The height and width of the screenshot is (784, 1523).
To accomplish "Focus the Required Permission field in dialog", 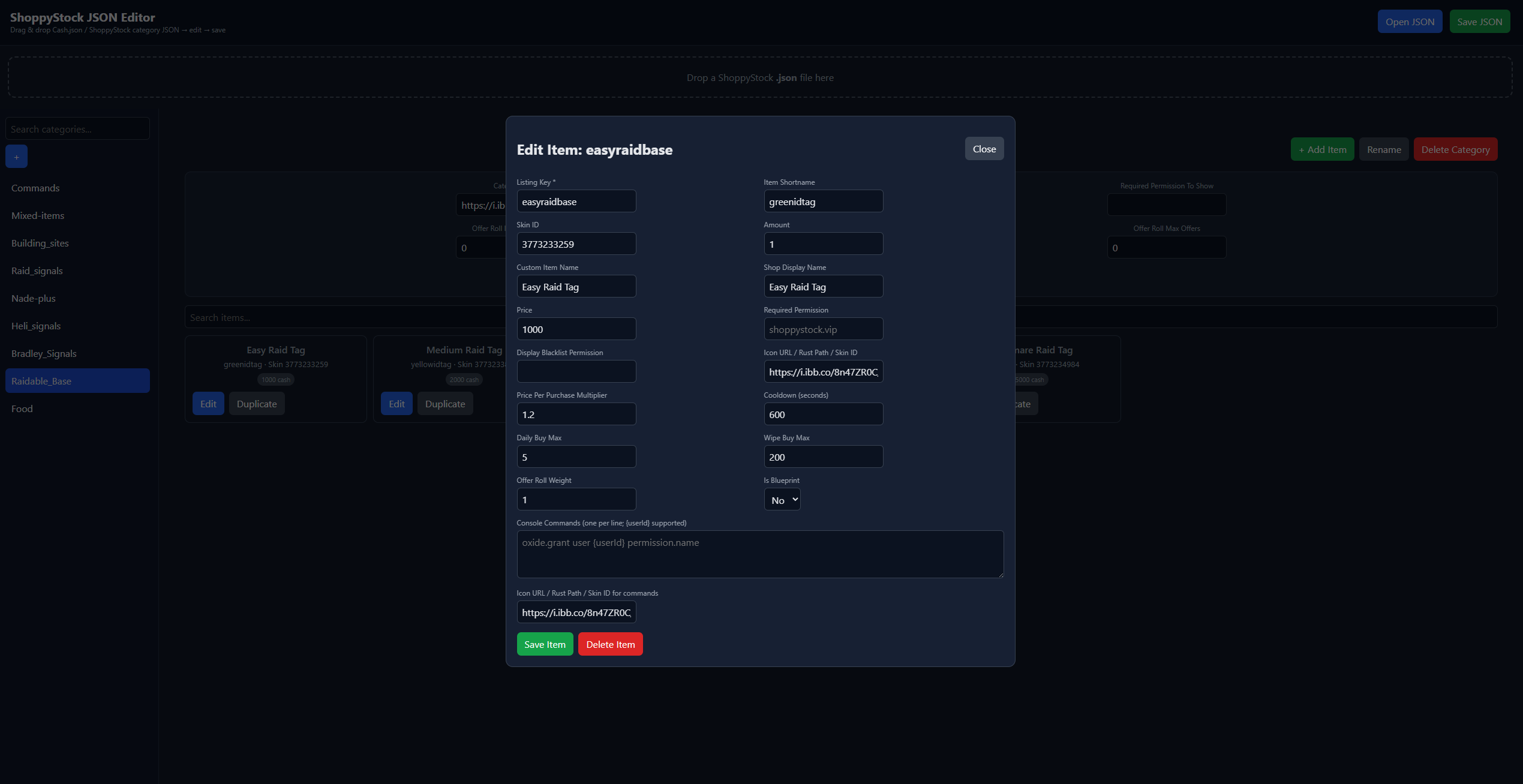I will tap(823, 329).
